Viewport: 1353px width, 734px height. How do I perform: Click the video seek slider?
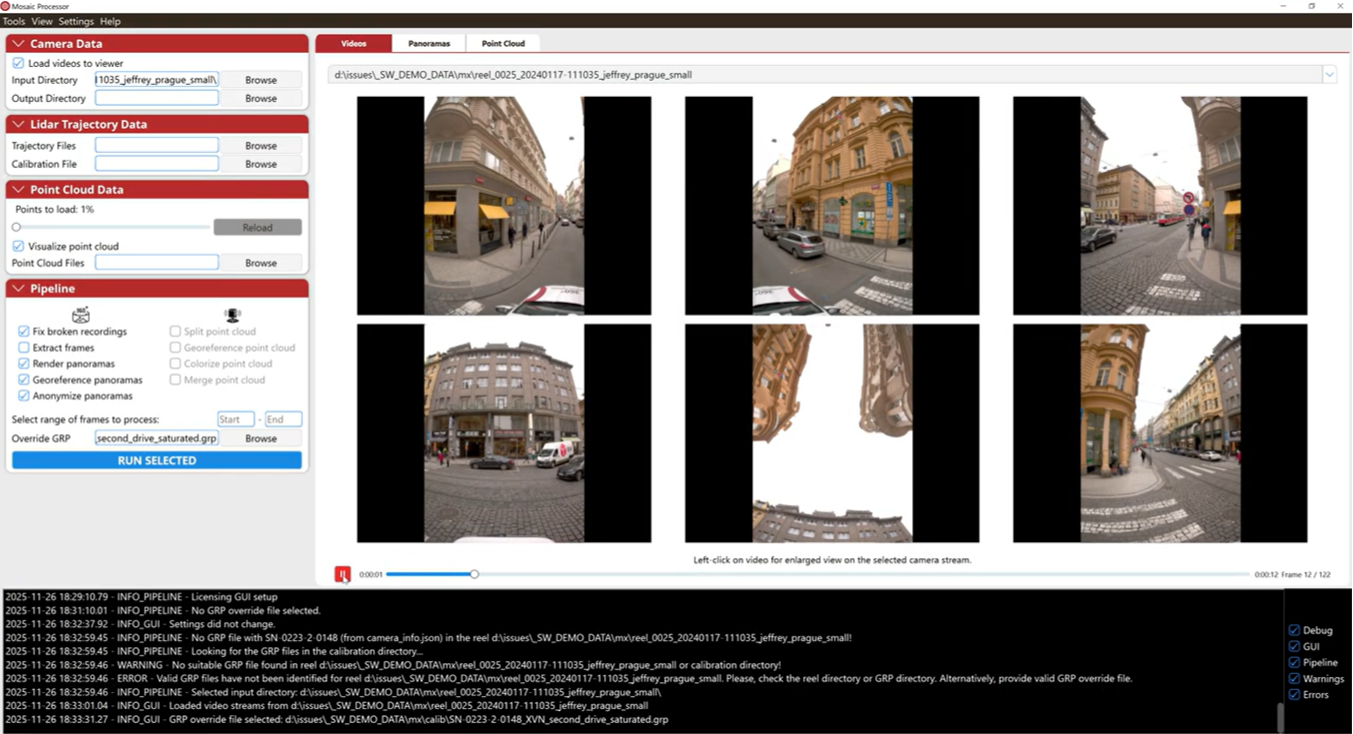coord(474,573)
